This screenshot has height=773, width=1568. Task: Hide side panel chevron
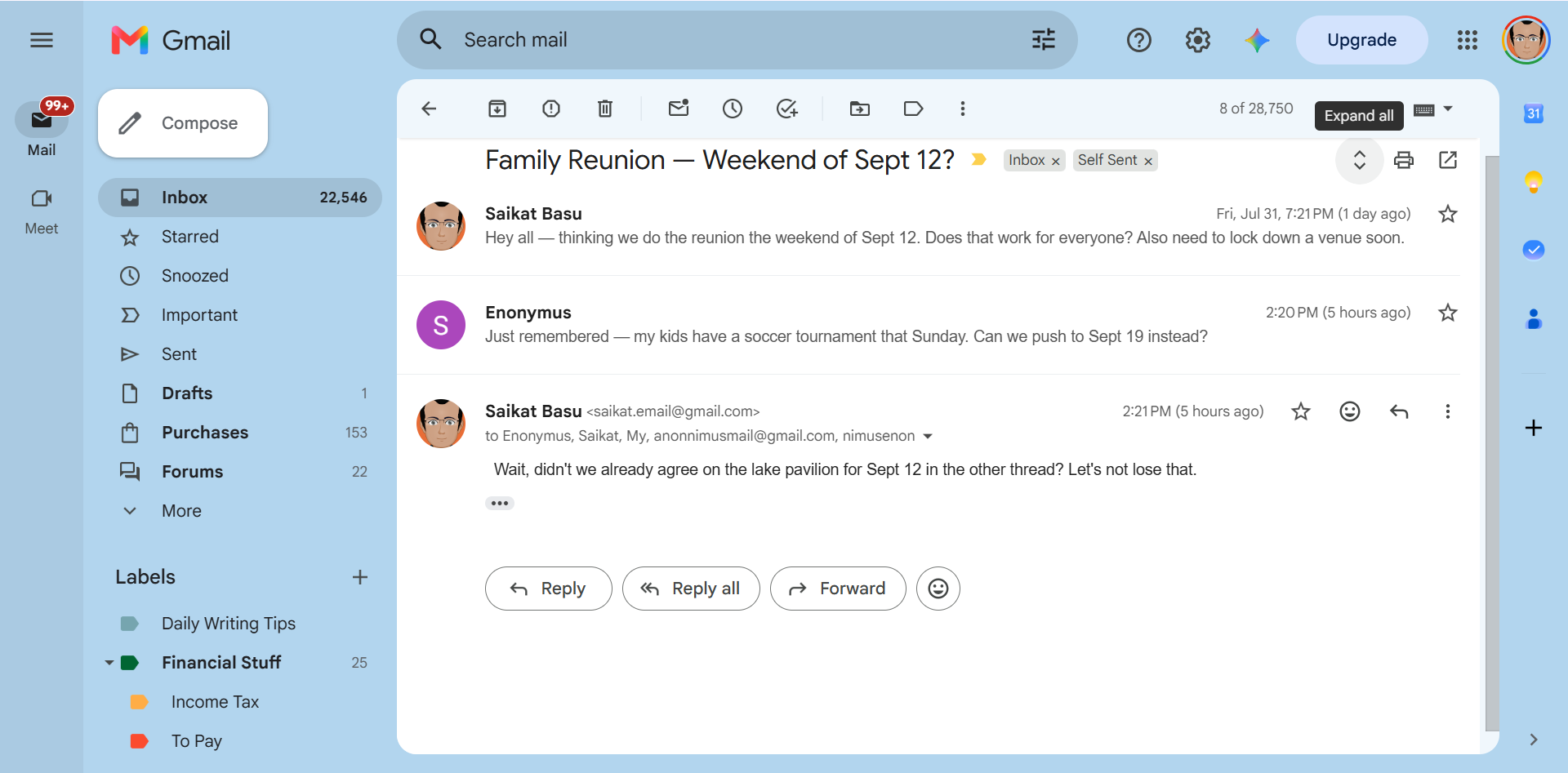pos(1534,740)
